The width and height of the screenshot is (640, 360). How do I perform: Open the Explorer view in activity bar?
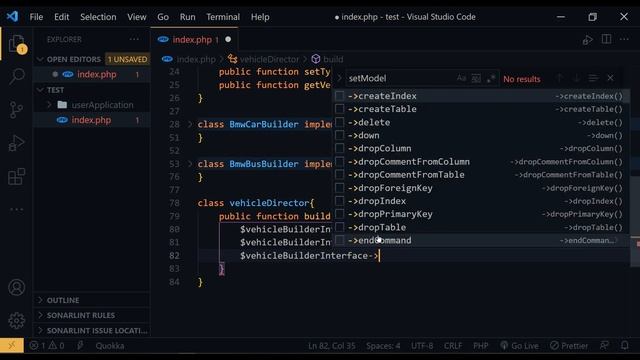(x=17, y=44)
